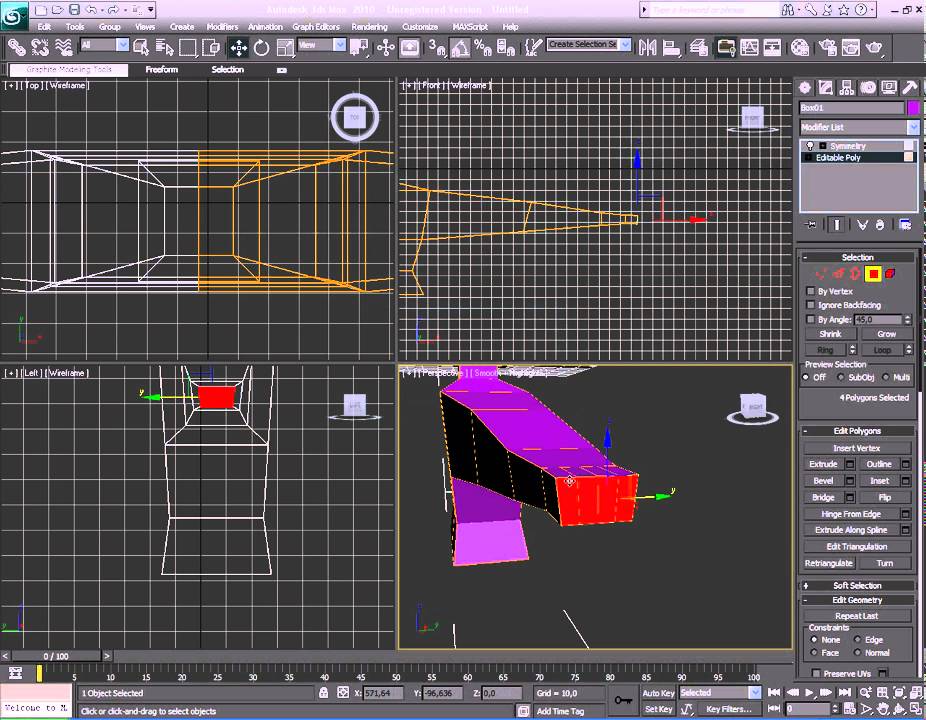Screen dimensions: 926x720
Task: Select SubObj preview selection radio
Action: pos(841,377)
